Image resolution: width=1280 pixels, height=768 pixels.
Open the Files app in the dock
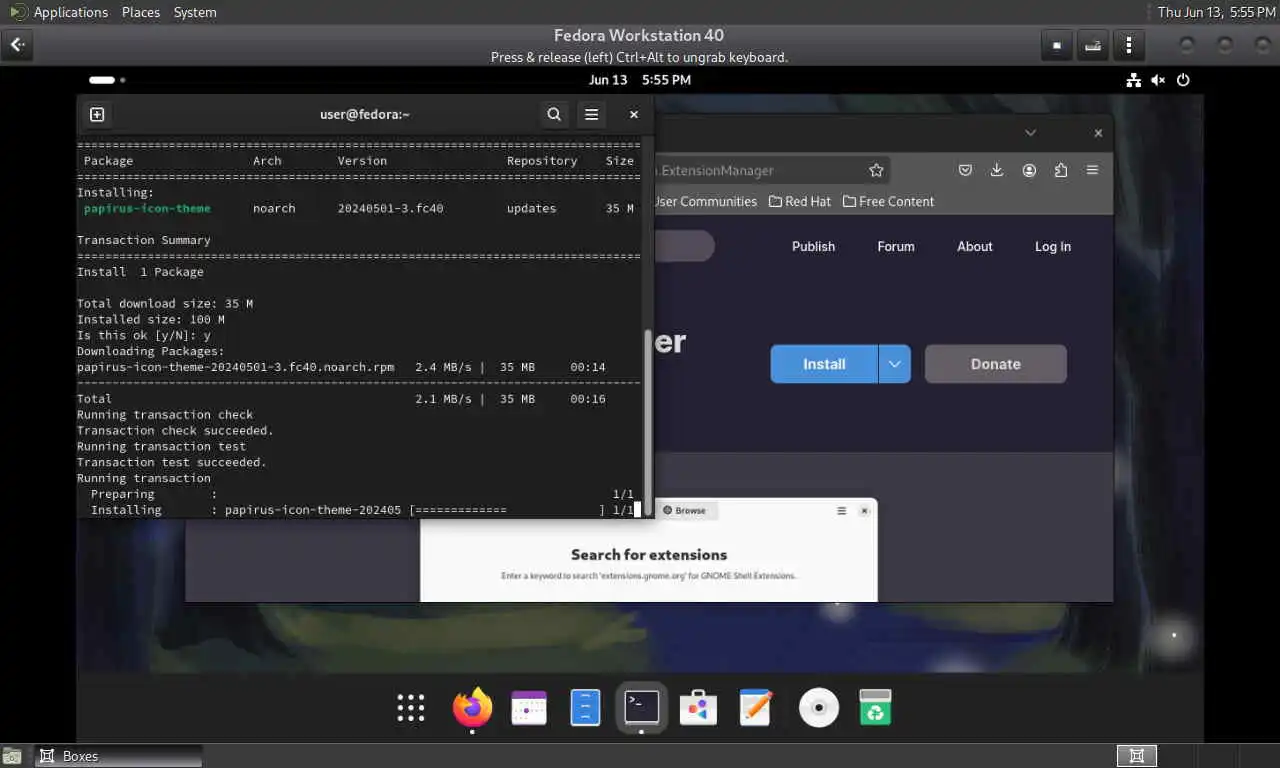click(x=585, y=707)
